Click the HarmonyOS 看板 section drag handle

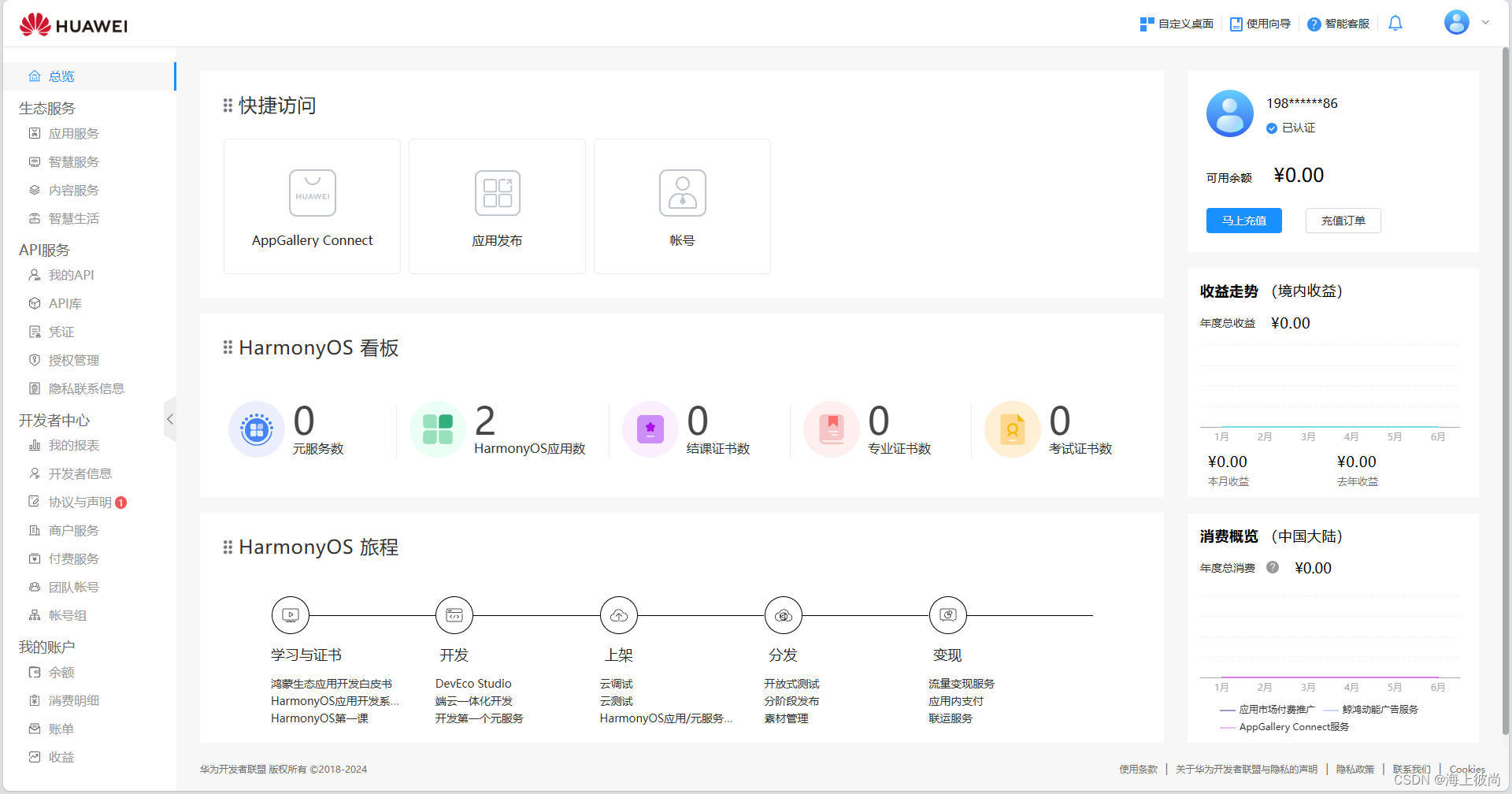[x=228, y=347]
